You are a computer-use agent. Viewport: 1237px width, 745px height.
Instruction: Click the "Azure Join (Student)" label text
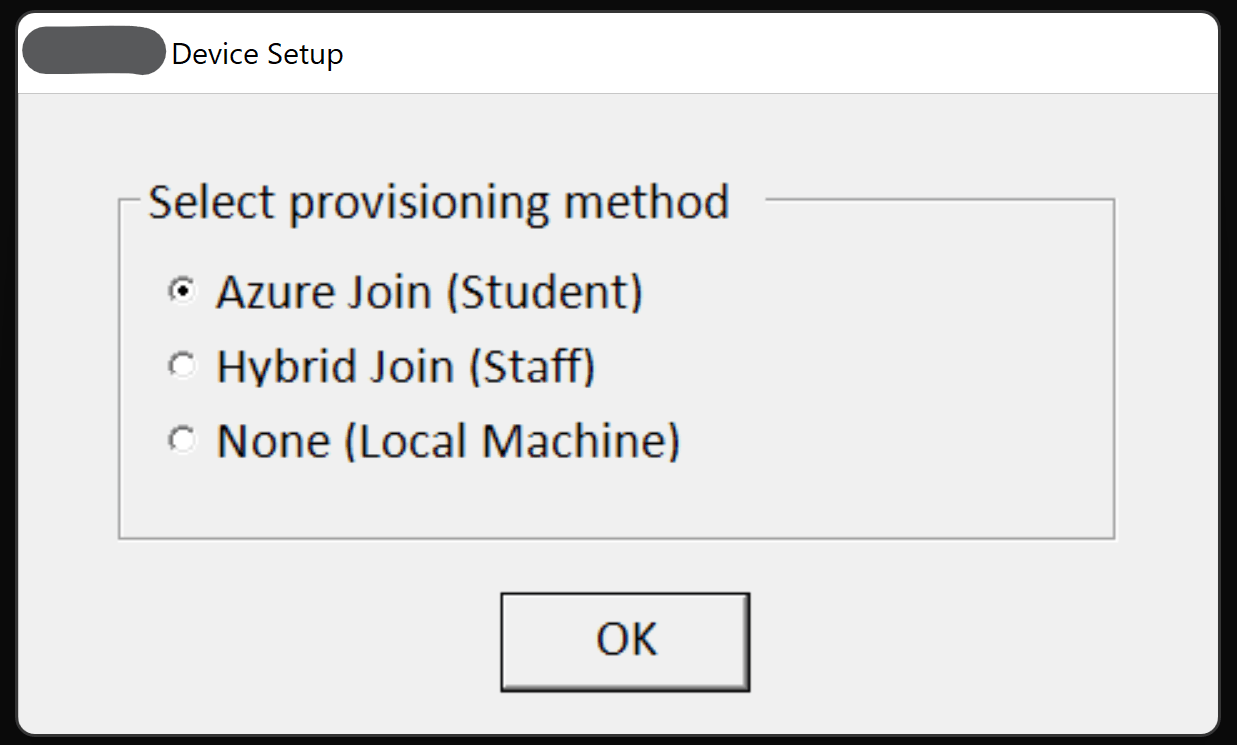click(x=429, y=292)
